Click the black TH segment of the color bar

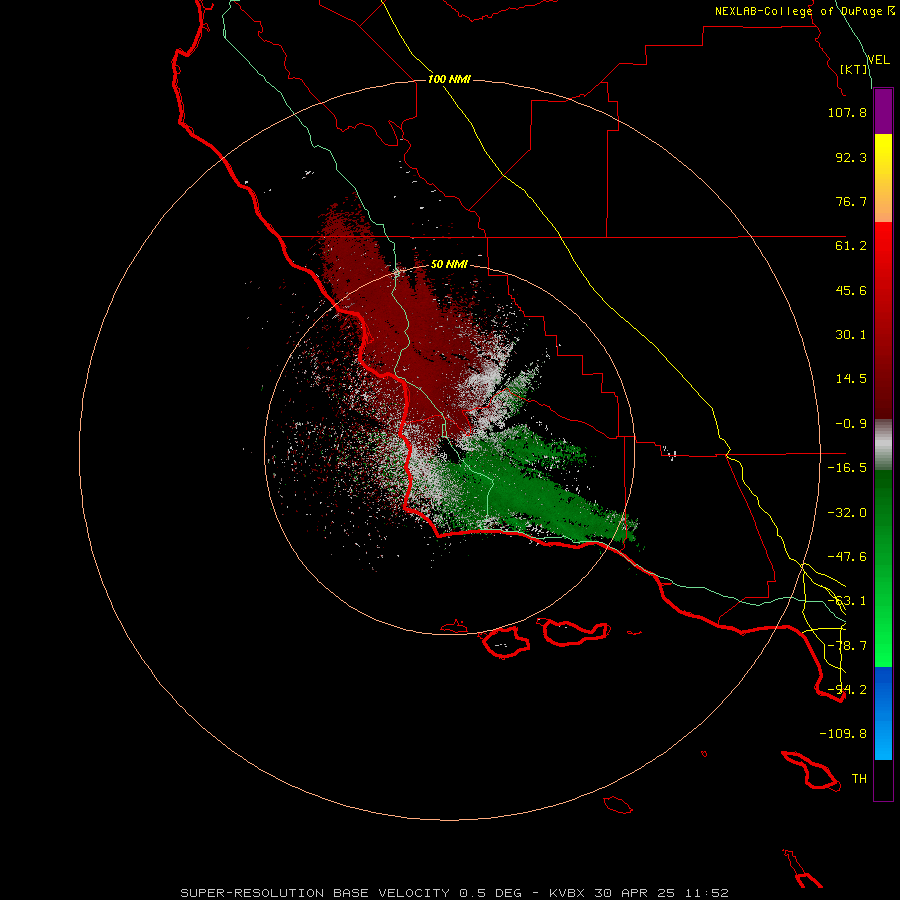tap(883, 780)
